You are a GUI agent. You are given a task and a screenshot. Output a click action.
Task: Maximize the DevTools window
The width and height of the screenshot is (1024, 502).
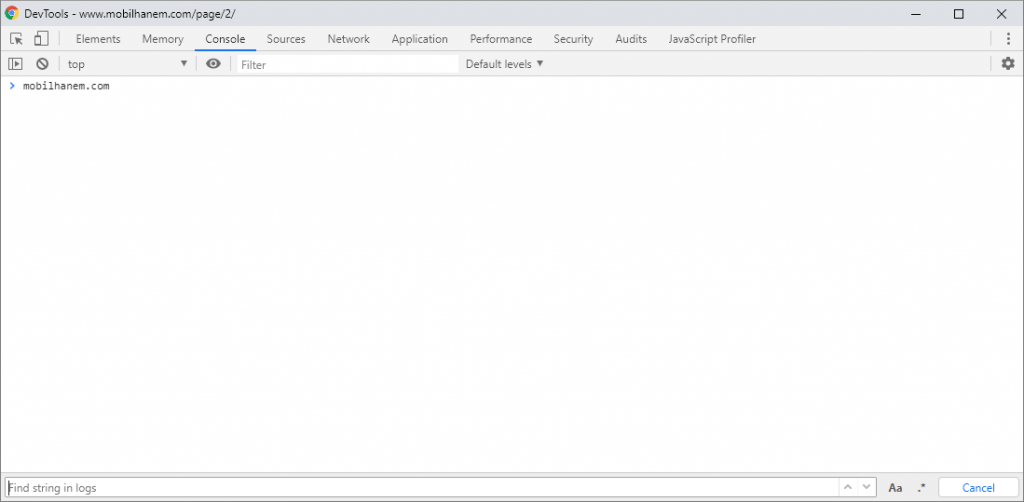coord(959,14)
